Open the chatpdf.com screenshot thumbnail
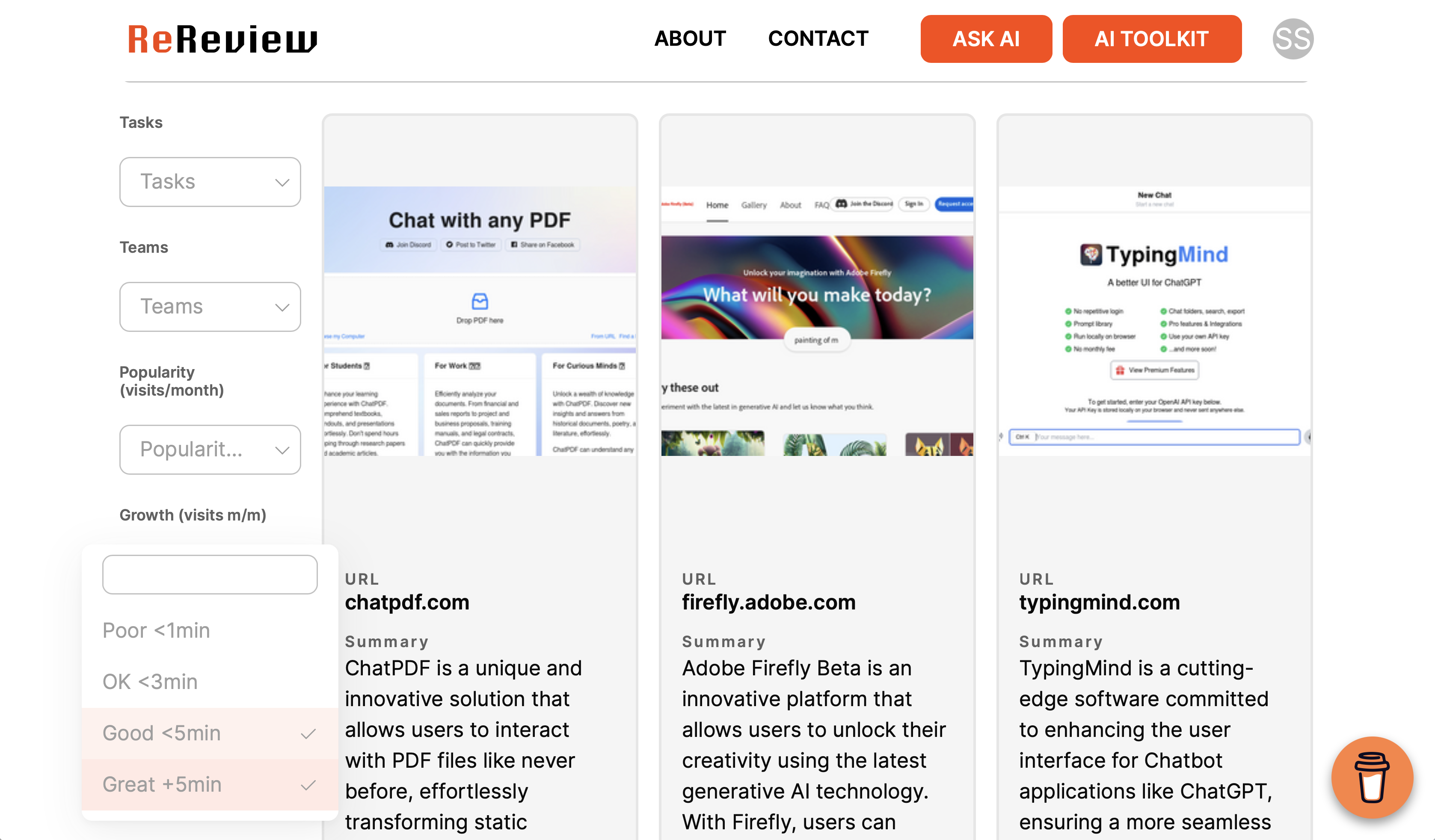 tap(480, 321)
